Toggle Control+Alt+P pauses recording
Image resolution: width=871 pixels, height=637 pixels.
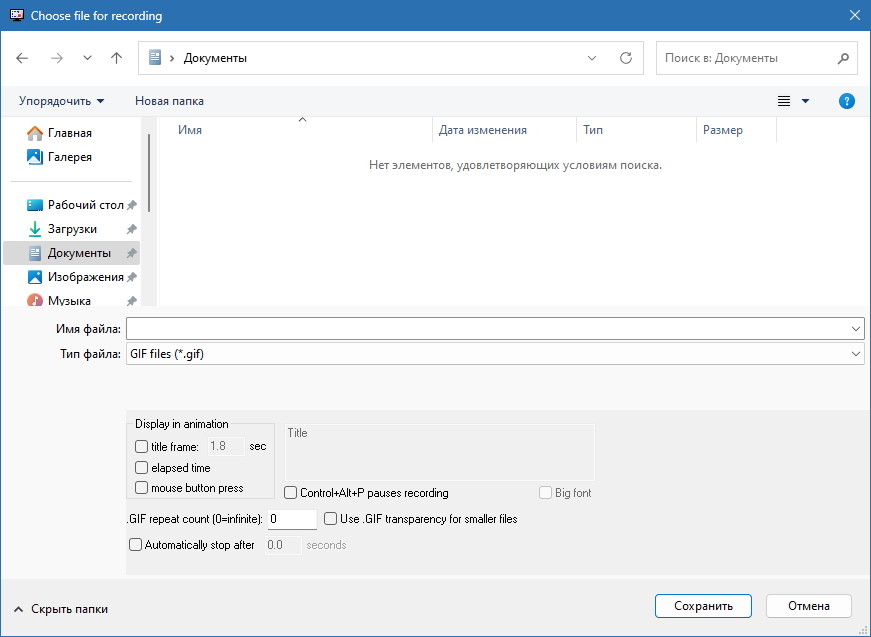pos(290,493)
